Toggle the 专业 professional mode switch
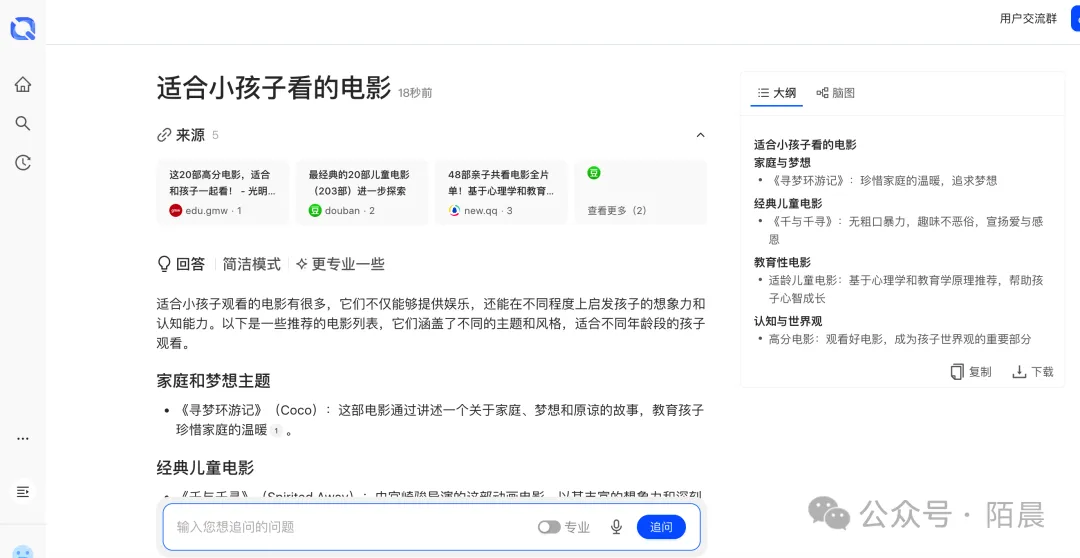 pyautogui.click(x=549, y=527)
